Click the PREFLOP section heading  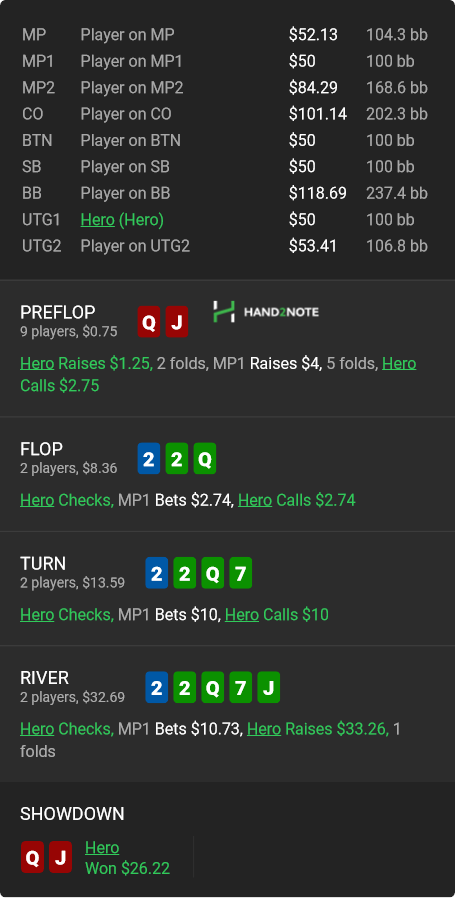coord(57,312)
